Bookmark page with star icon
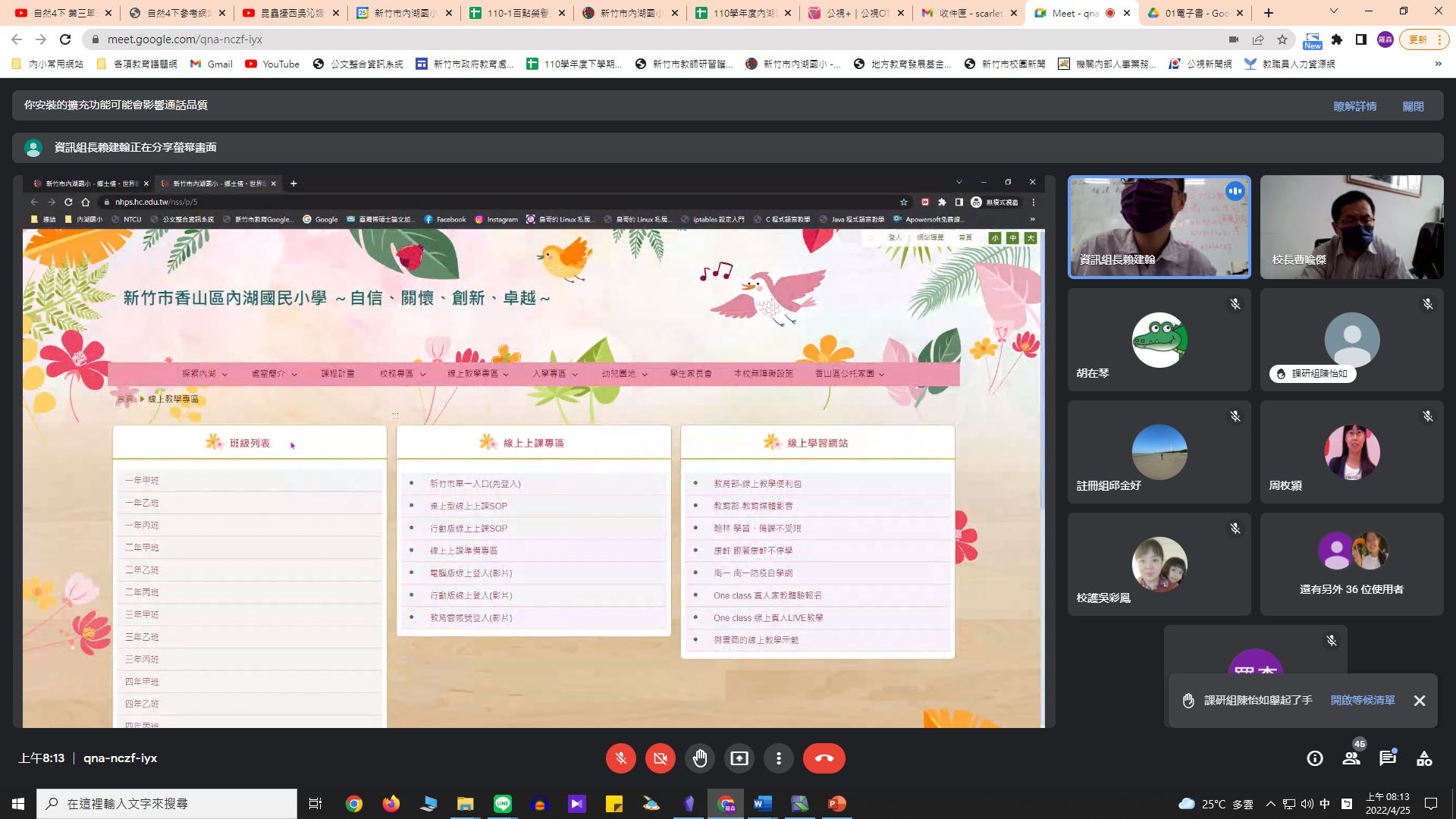 coord(1282,39)
